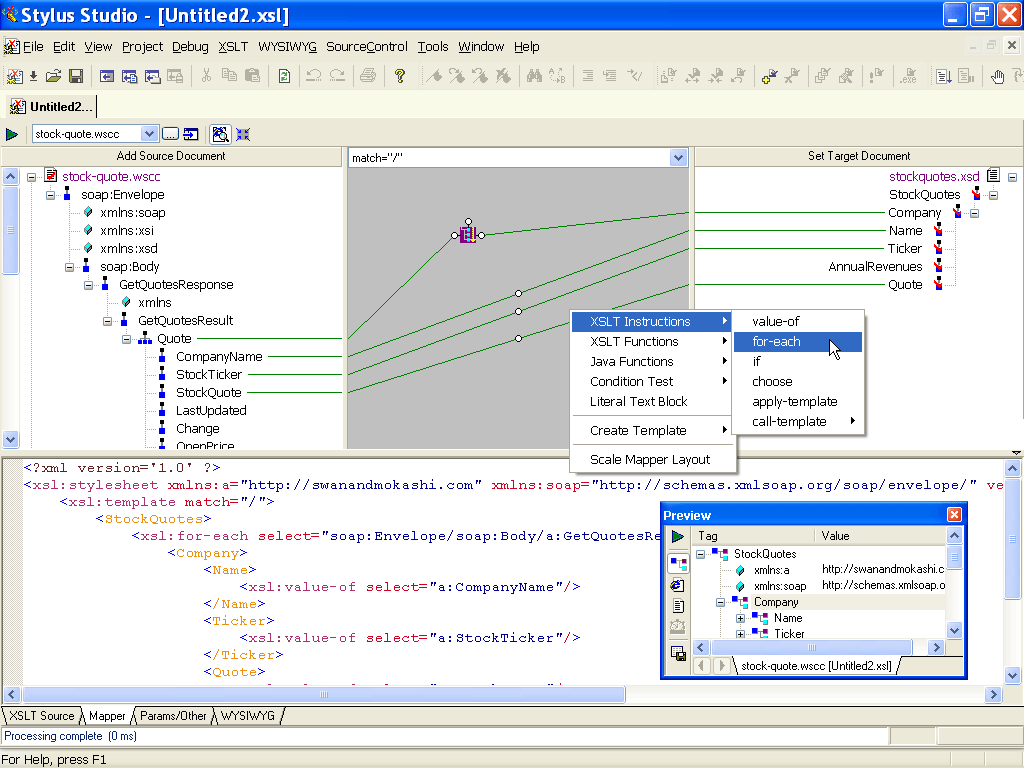Select for-each from the submenu
1024x768 pixels.
coord(777,342)
